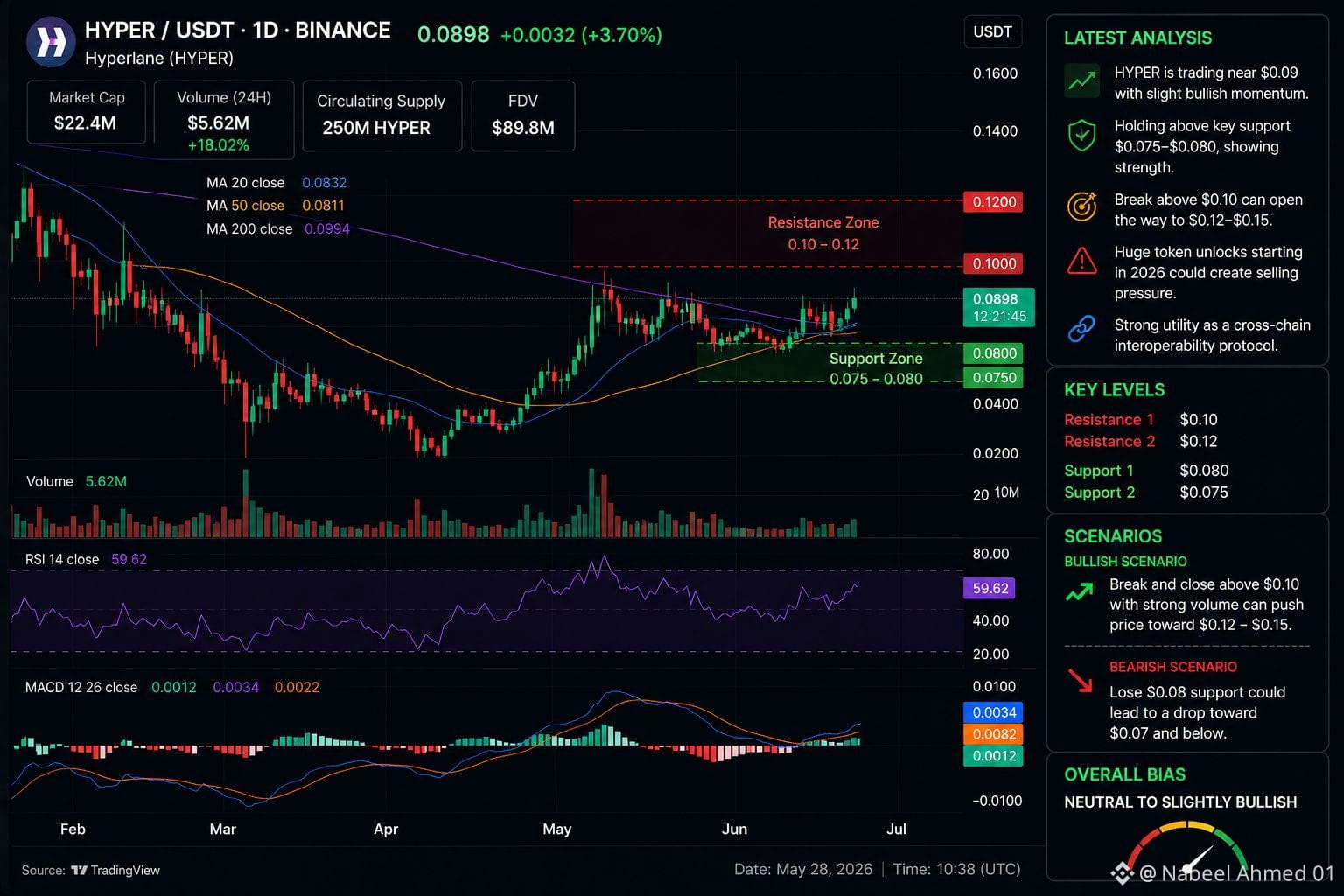Click the green up-arrow icon in Bullish Scenario

coord(1080,592)
